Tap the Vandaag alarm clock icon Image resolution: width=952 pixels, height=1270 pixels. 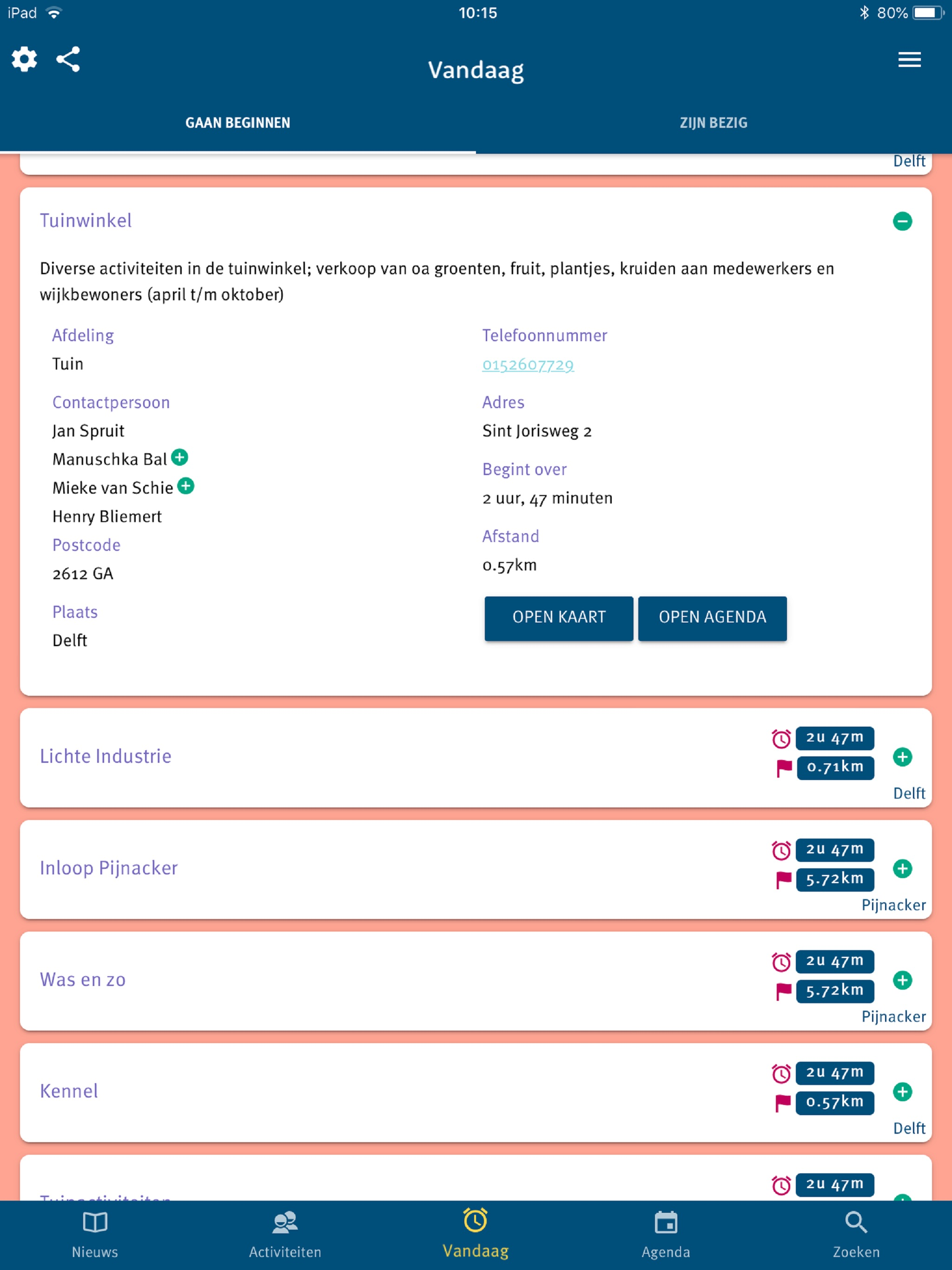pyautogui.click(x=476, y=1221)
